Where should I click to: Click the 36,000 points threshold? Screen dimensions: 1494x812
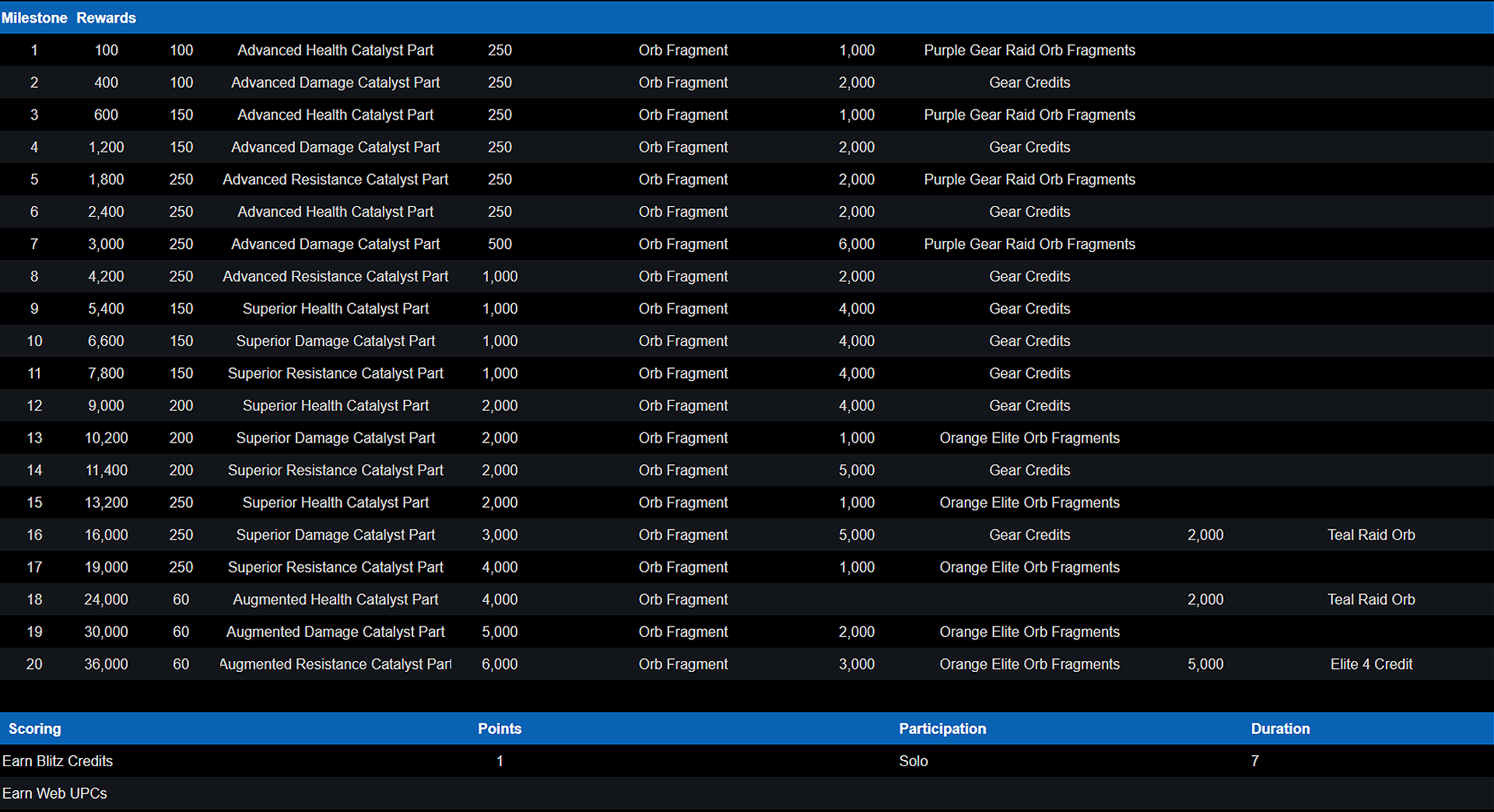coord(106,664)
